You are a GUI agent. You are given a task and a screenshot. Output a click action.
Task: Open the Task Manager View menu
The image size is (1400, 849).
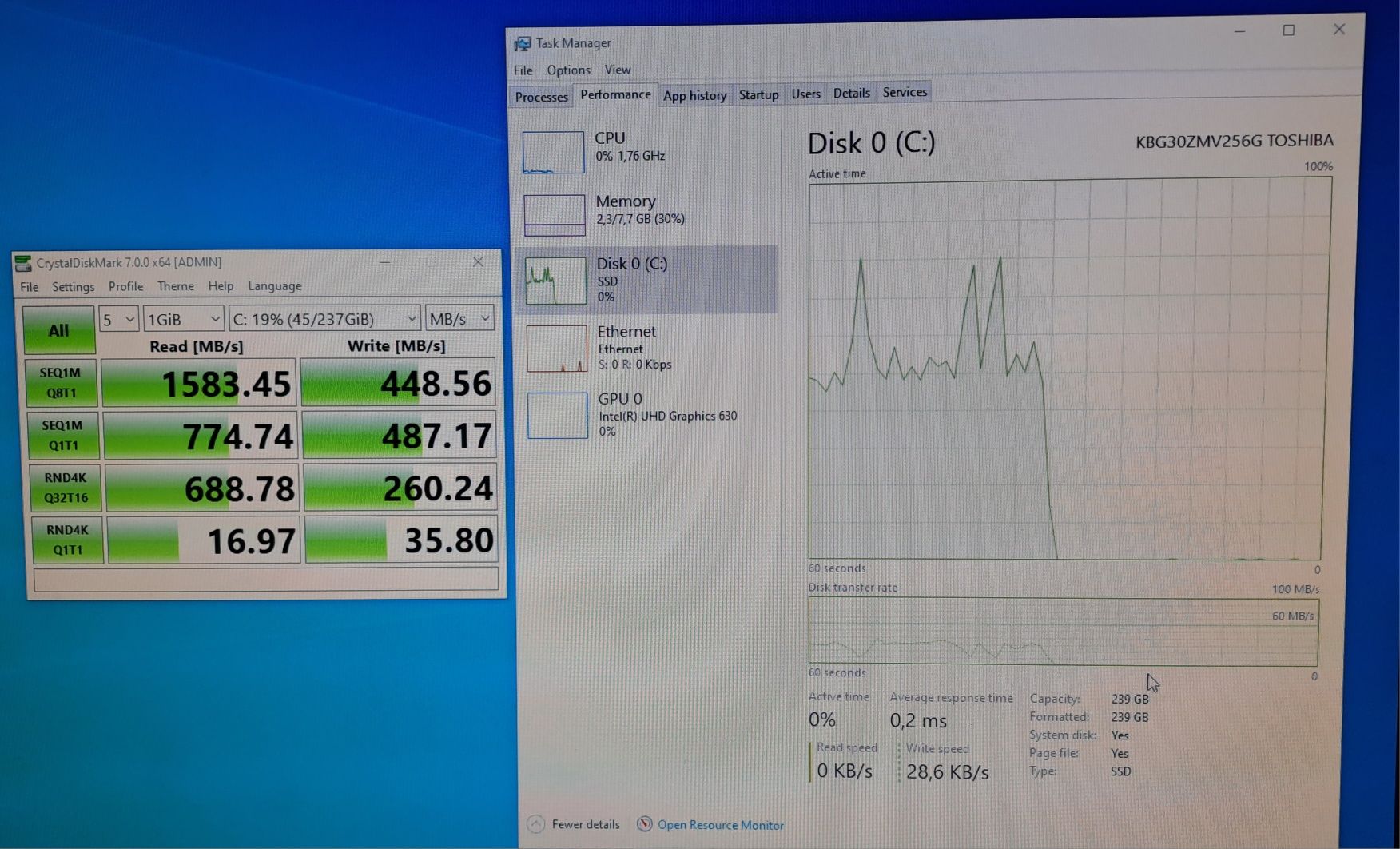618,70
